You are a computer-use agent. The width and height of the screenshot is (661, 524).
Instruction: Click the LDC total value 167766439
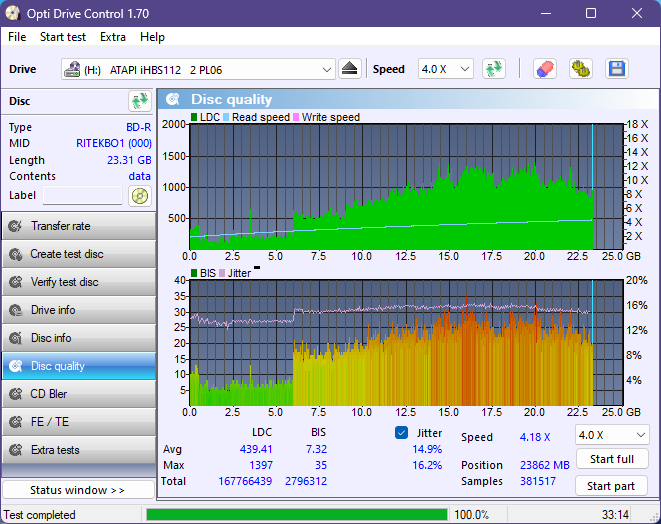pyautogui.click(x=245, y=481)
